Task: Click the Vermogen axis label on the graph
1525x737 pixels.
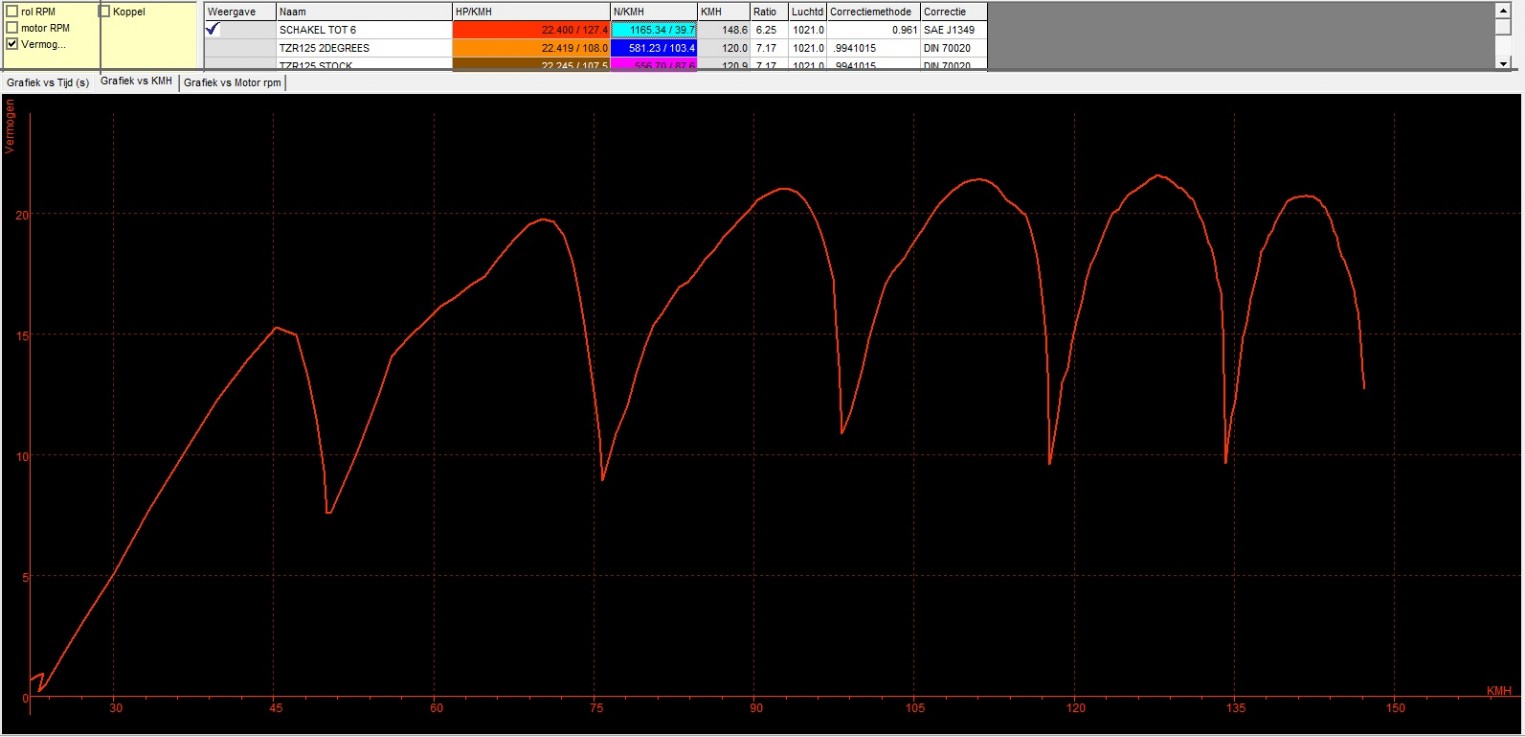Action: (x=10, y=128)
